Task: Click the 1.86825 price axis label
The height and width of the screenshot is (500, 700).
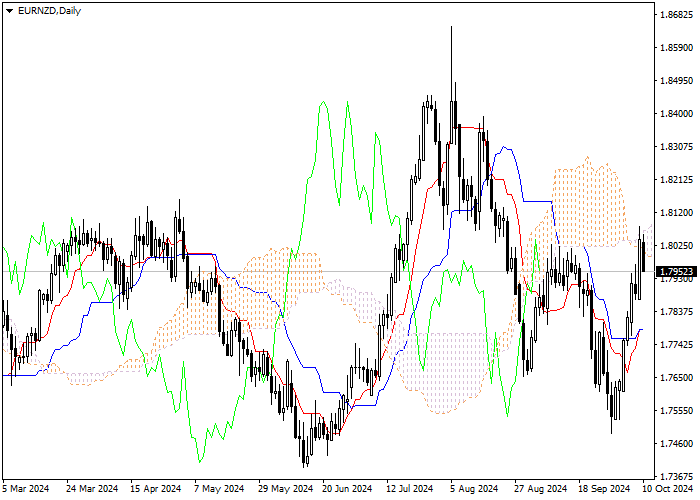Action: coord(676,14)
